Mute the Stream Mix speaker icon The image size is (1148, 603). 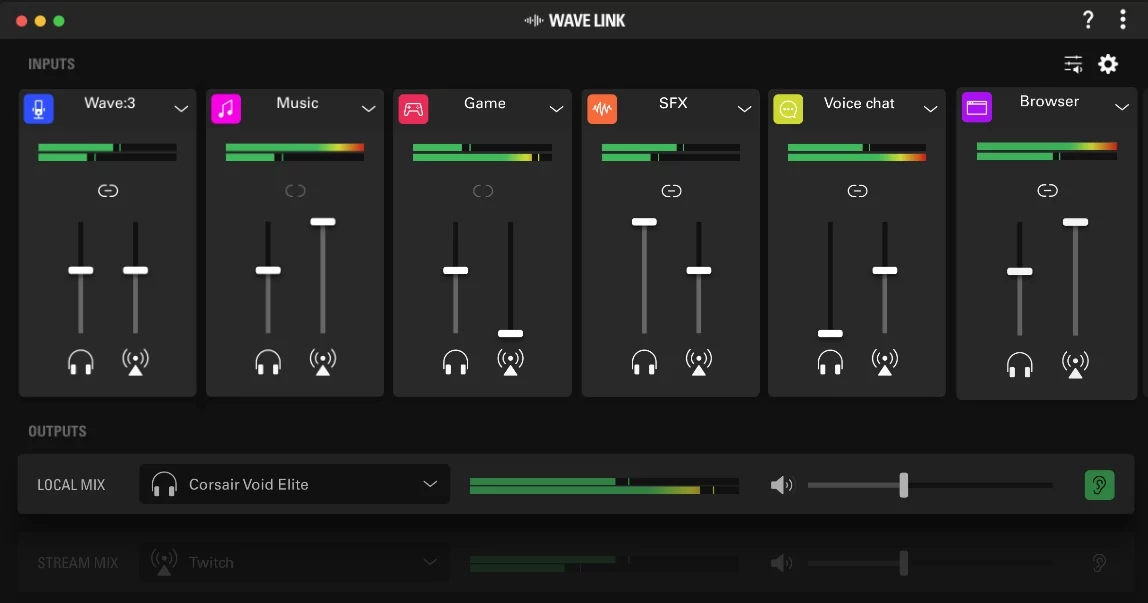781,563
